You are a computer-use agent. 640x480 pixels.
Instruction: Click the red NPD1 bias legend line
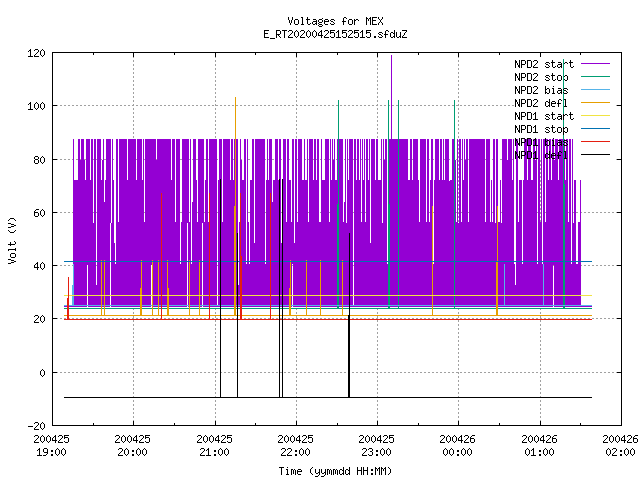[595, 142]
